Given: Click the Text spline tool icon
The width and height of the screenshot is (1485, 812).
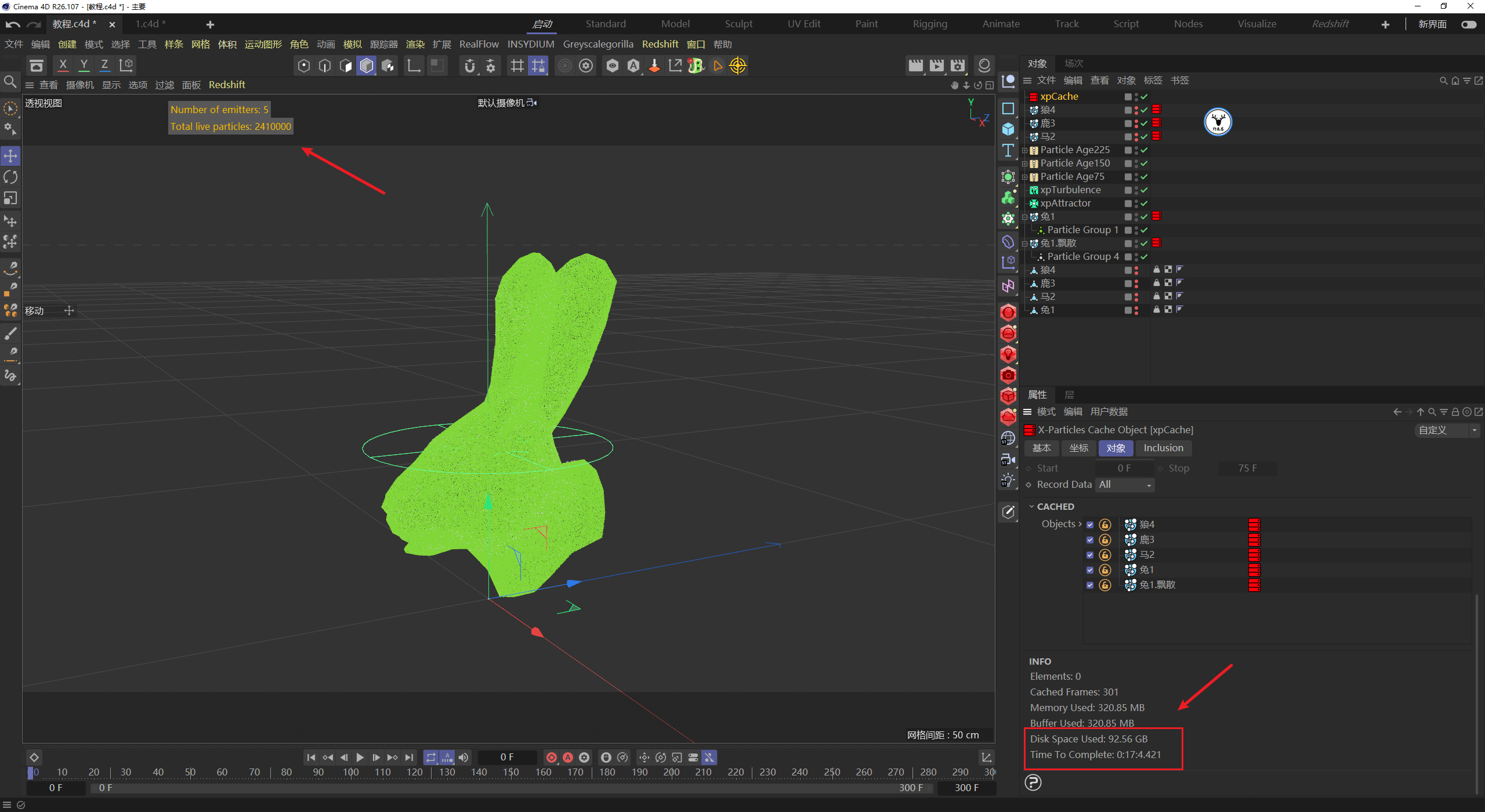Looking at the screenshot, I should 1008,151.
